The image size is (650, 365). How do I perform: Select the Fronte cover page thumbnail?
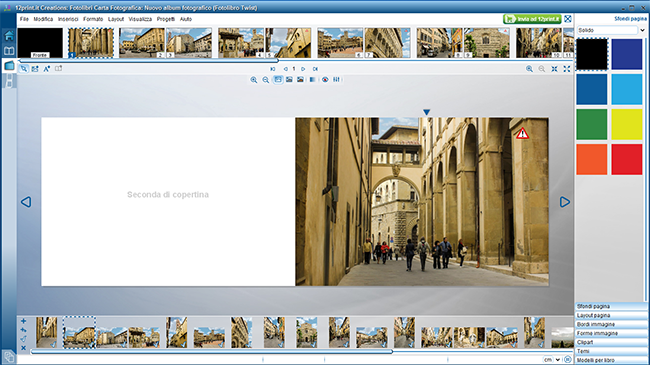coord(40,43)
